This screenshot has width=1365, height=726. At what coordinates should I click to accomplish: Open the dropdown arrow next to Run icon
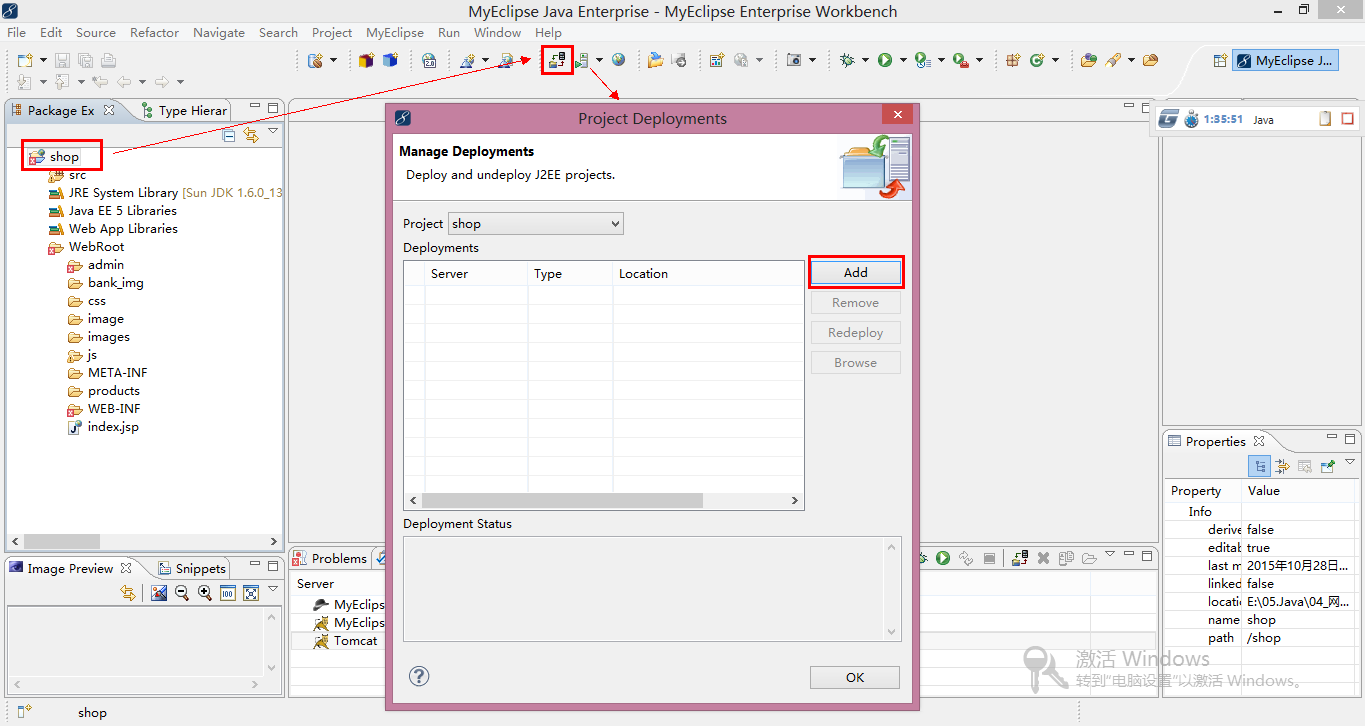[x=903, y=60]
